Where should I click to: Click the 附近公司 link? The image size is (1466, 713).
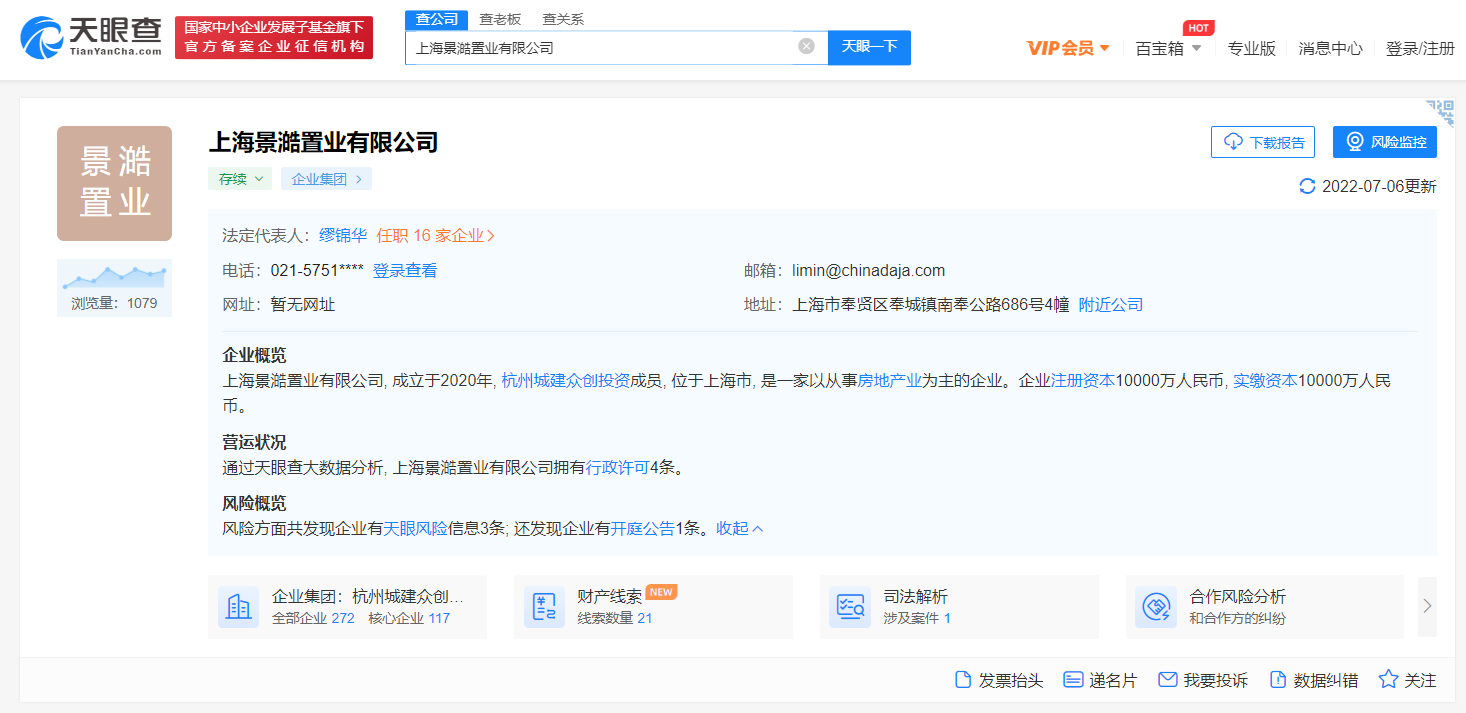(x=1110, y=305)
